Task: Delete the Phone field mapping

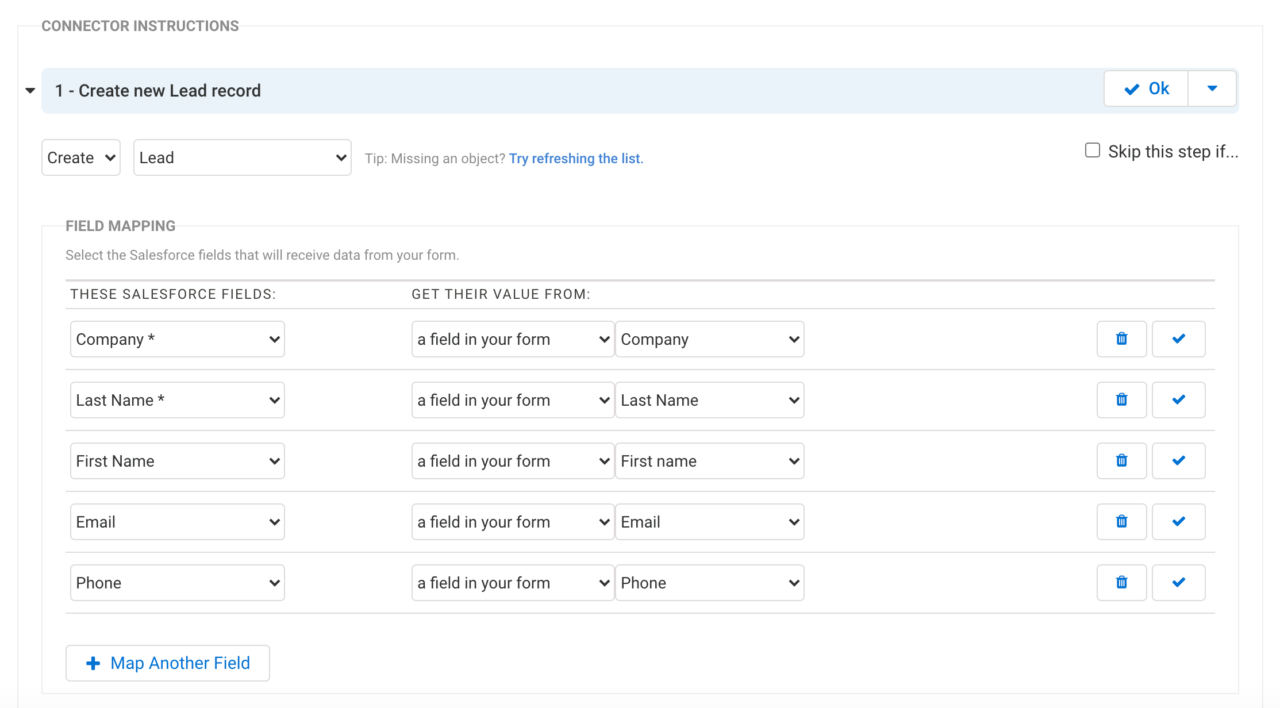Action: coord(1121,582)
